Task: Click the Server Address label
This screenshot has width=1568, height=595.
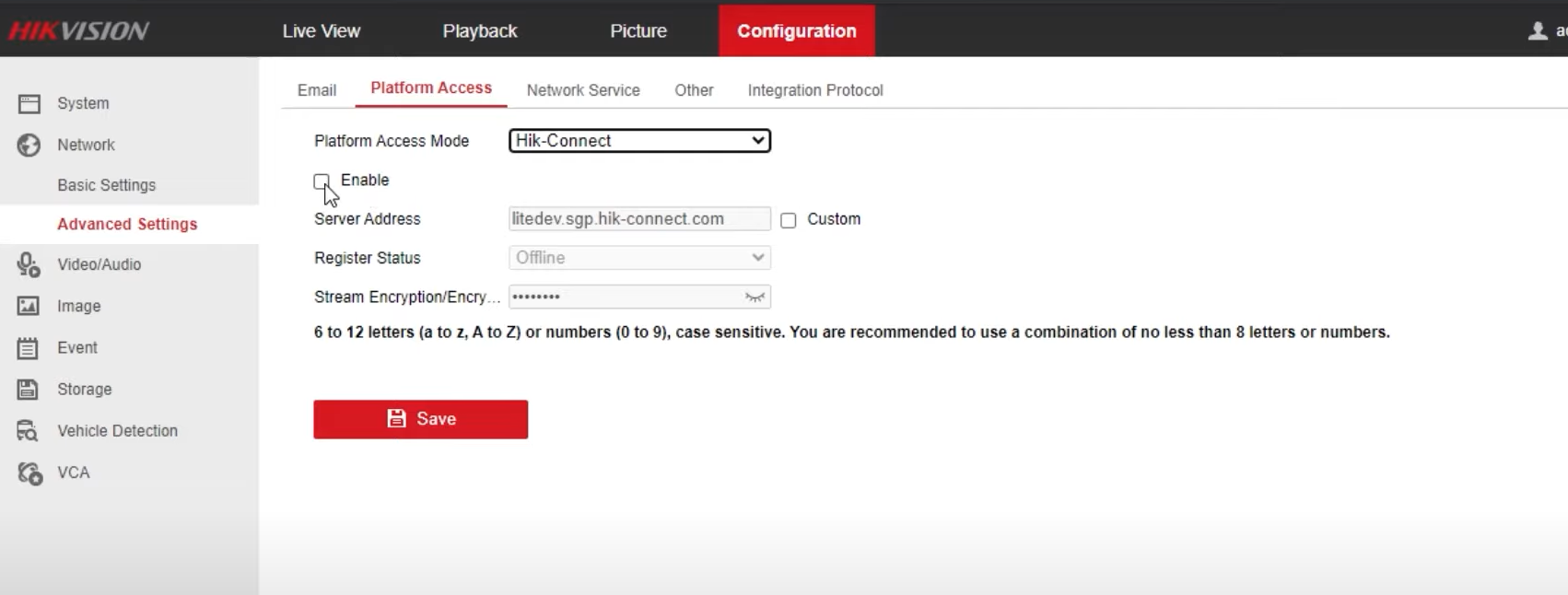Action: pos(368,219)
